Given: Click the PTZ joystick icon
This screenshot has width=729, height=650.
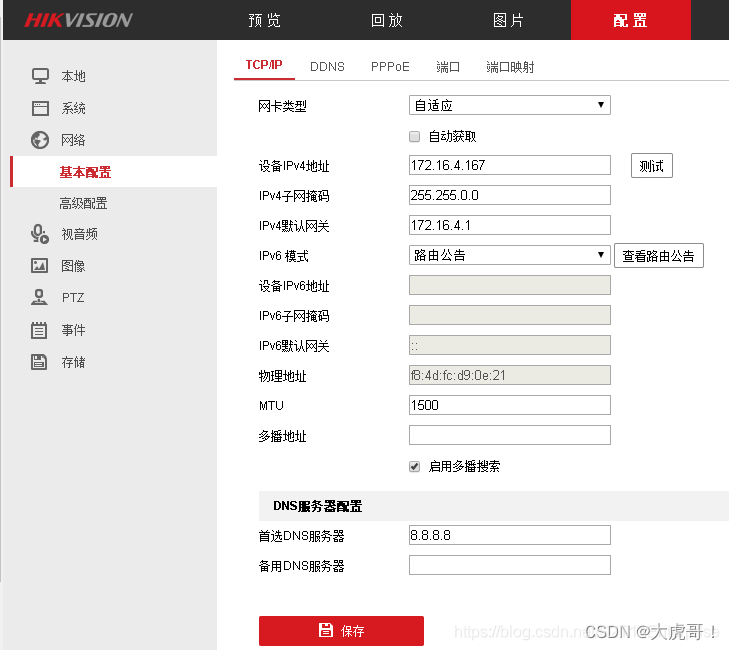Looking at the screenshot, I should click(x=40, y=298).
